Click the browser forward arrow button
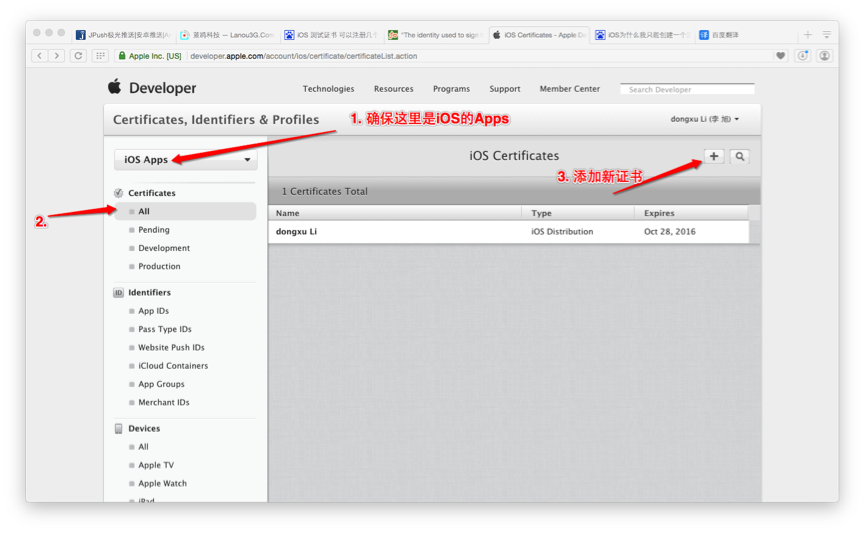 pyautogui.click(x=57, y=56)
